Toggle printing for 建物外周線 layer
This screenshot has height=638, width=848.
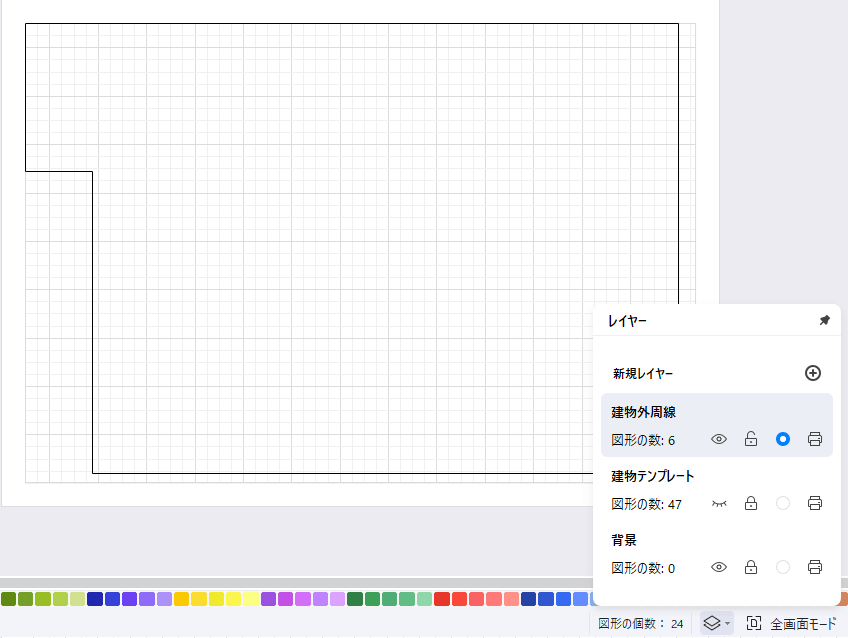(x=814, y=439)
